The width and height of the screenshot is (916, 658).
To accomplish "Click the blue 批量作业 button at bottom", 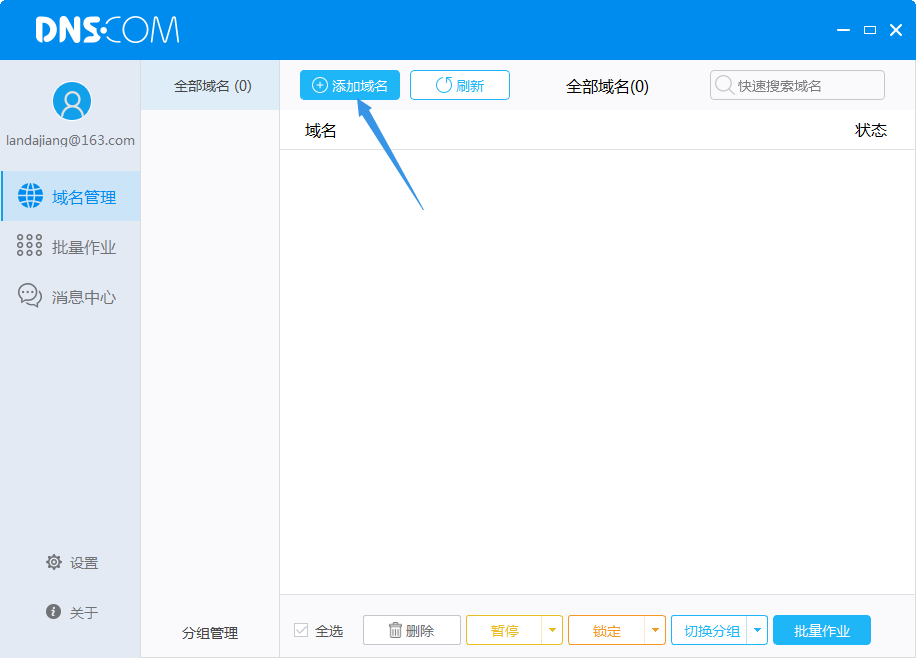I will point(821,630).
